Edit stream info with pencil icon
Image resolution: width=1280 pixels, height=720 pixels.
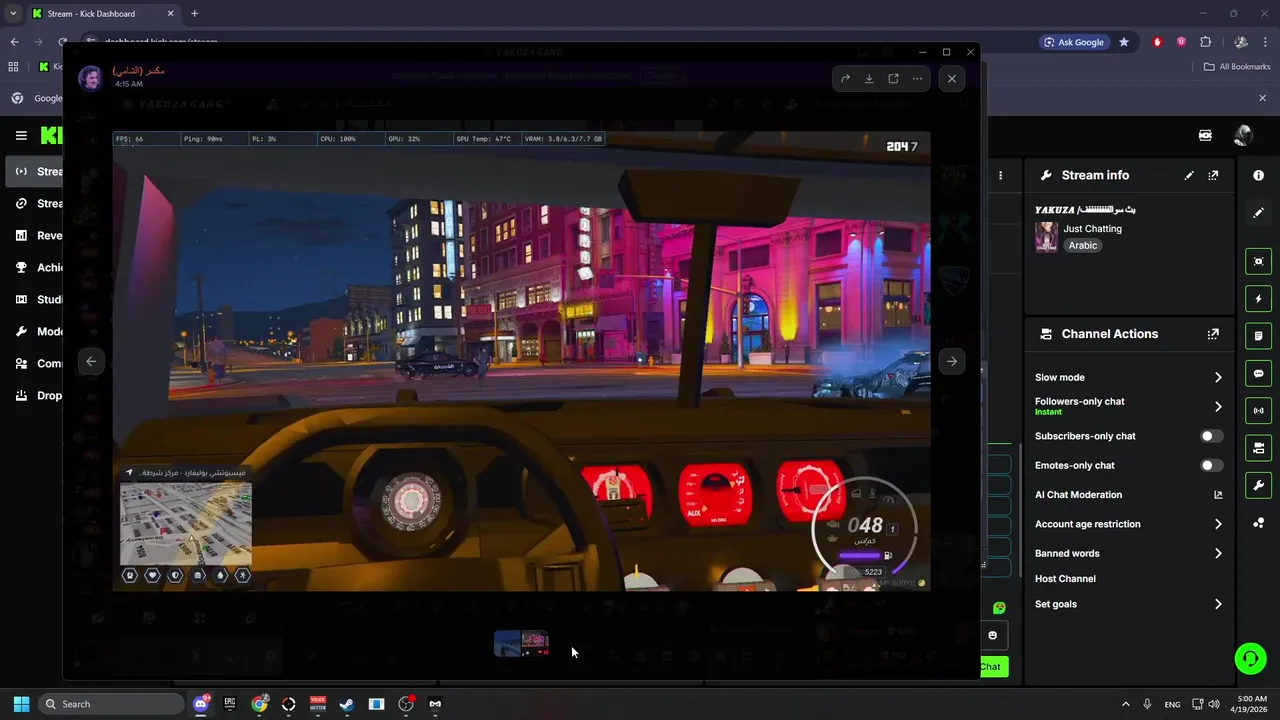(x=1189, y=175)
